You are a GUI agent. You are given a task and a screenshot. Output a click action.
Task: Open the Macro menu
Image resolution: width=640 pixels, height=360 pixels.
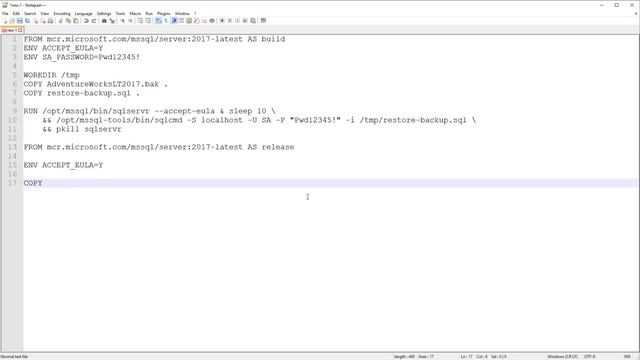136,13
